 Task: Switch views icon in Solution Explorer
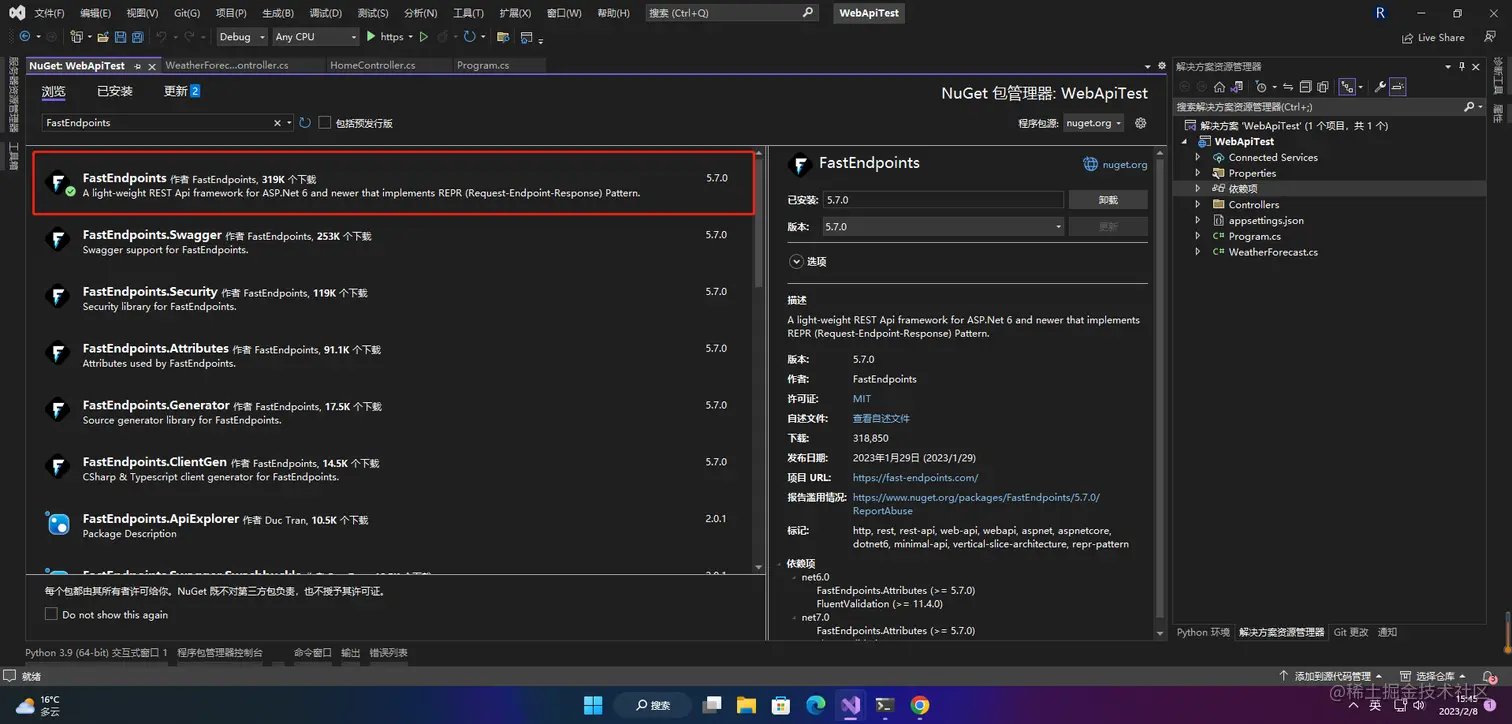click(1237, 87)
